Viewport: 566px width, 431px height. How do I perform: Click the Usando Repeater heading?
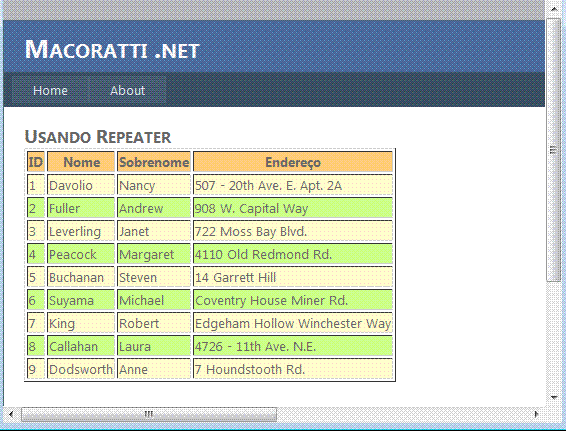click(x=98, y=137)
